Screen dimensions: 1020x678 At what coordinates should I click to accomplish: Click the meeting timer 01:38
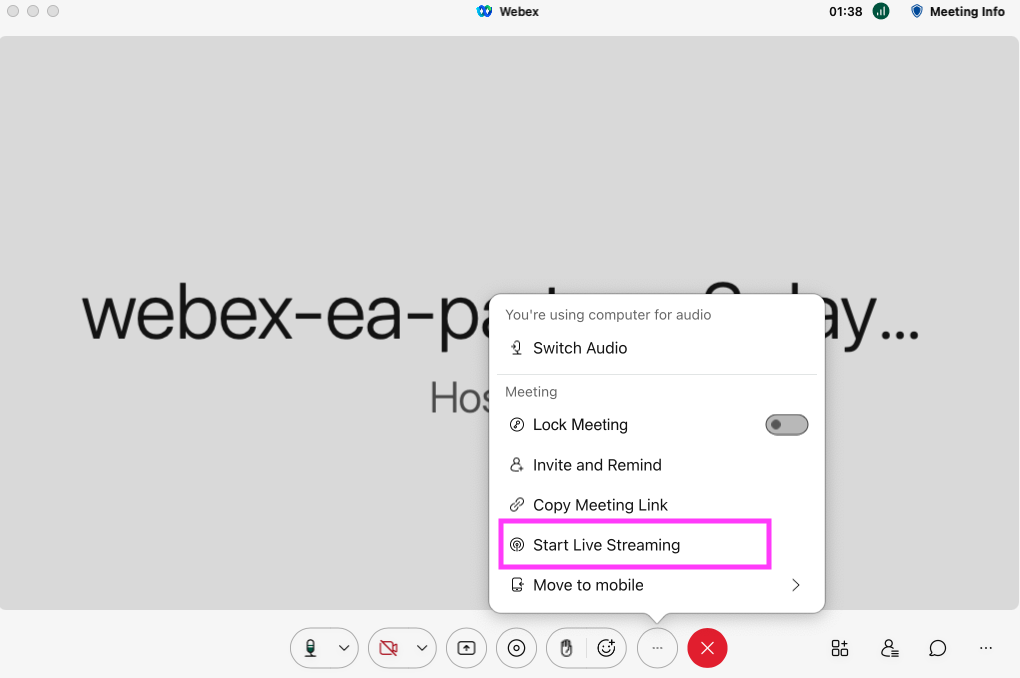point(846,12)
